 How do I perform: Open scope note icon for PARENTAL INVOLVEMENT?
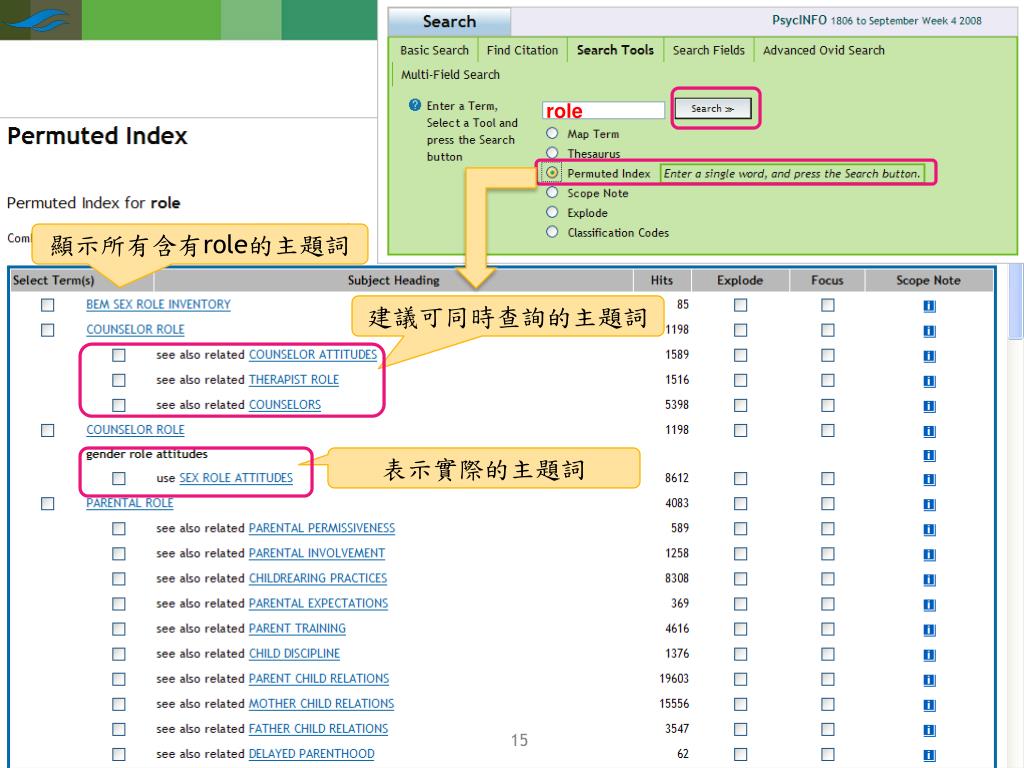pos(929,554)
